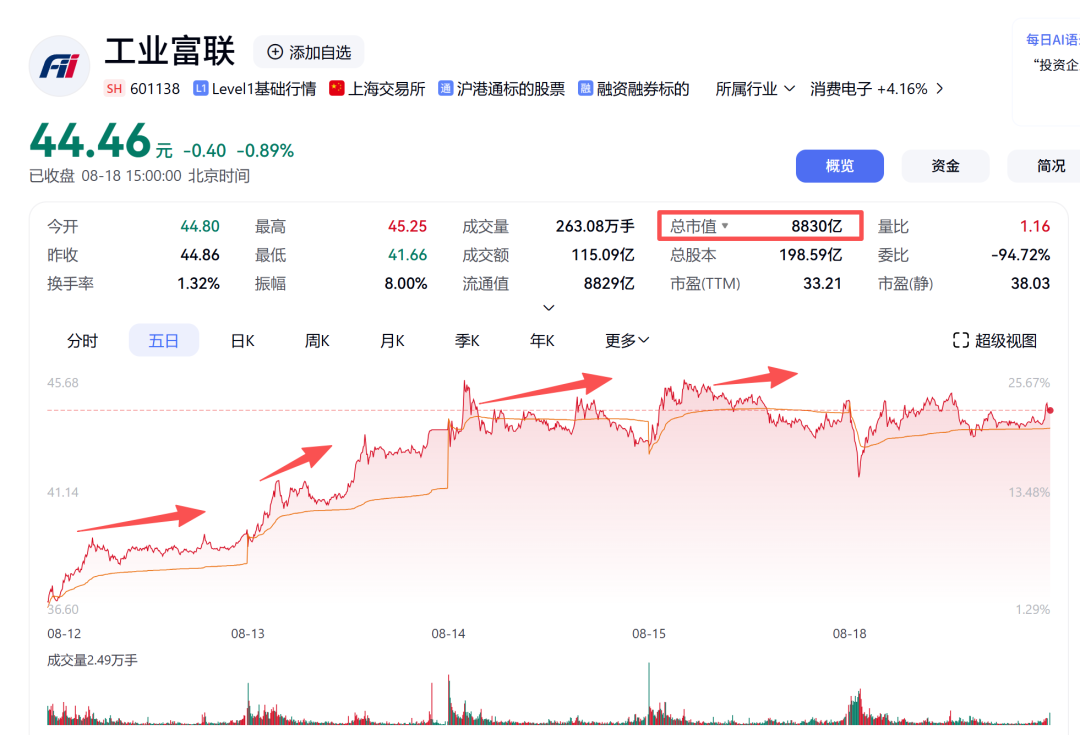
Task: Click the Fii company logo
Action: [x=59, y=66]
